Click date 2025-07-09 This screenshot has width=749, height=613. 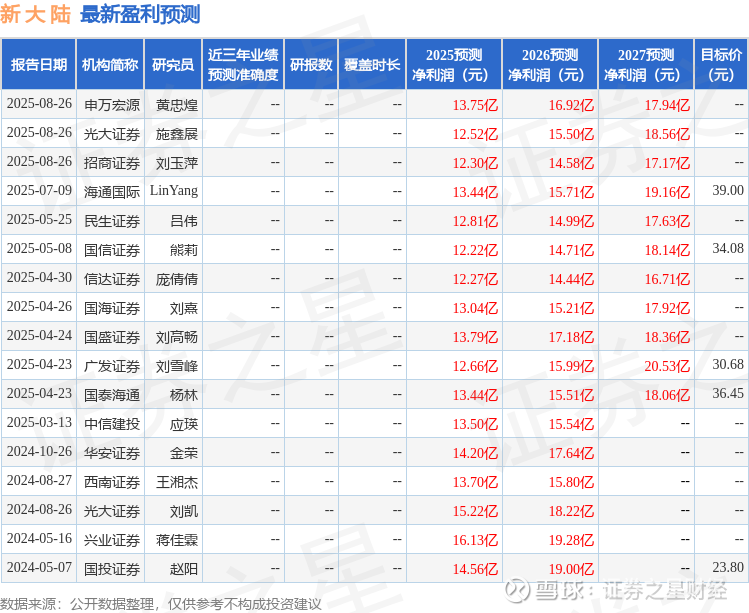tap(39, 190)
